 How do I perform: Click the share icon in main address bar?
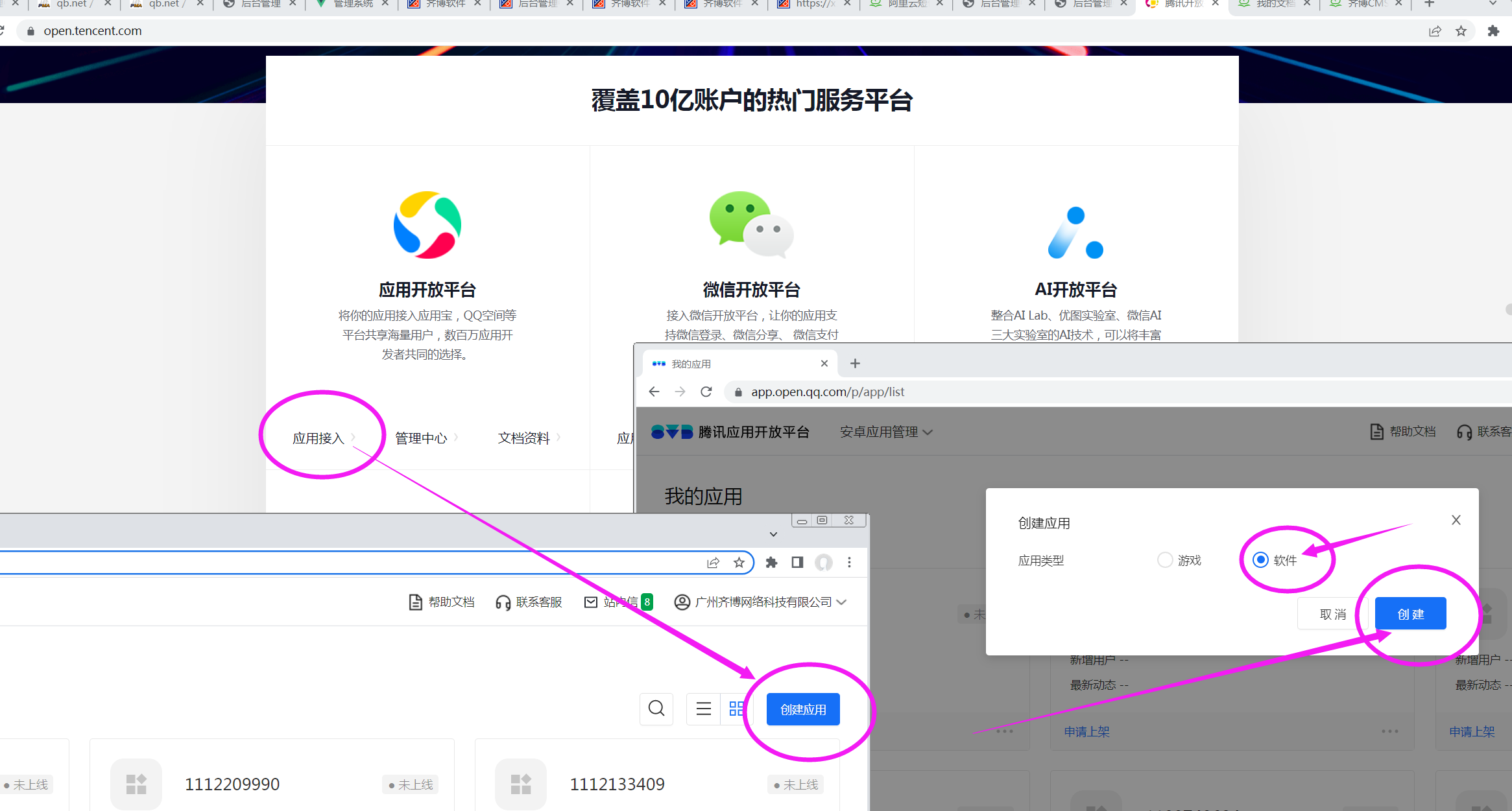coord(1435,31)
